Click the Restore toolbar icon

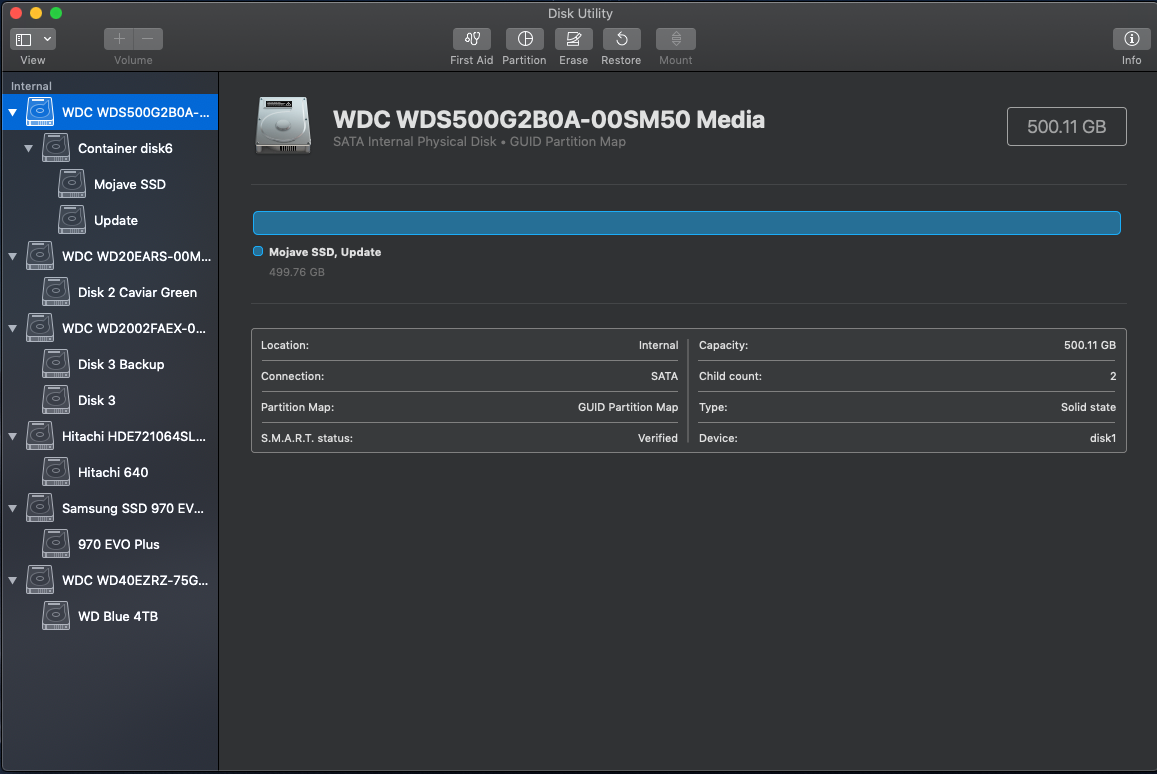coord(621,39)
